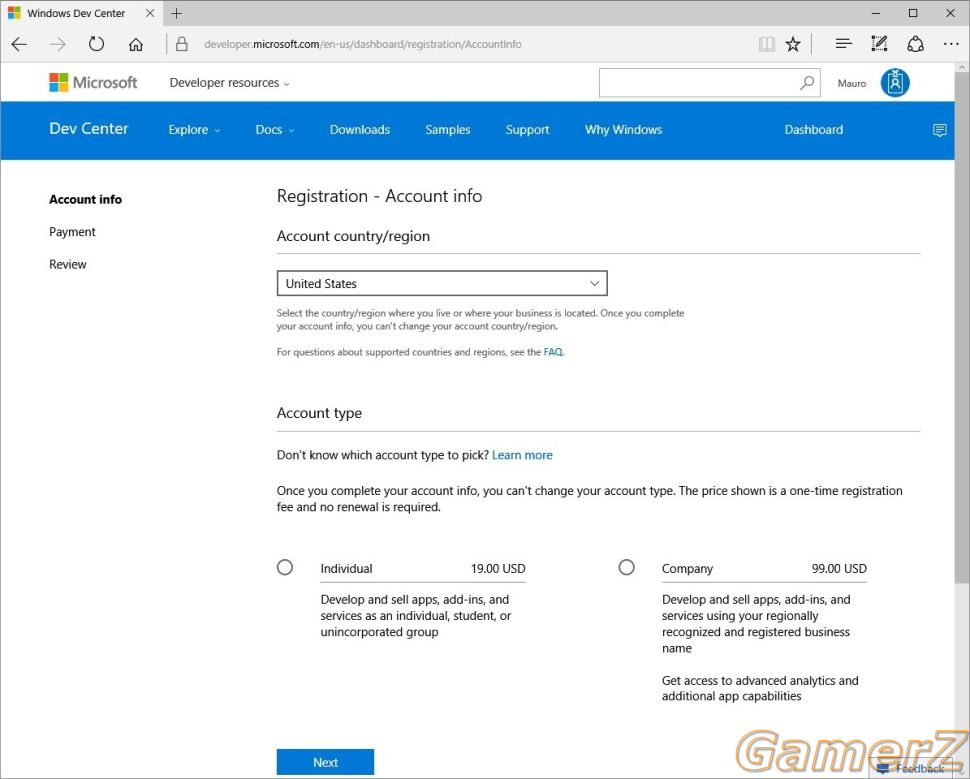Refresh the page with the reload icon
This screenshot has width=970, height=779.
click(97, 44)
